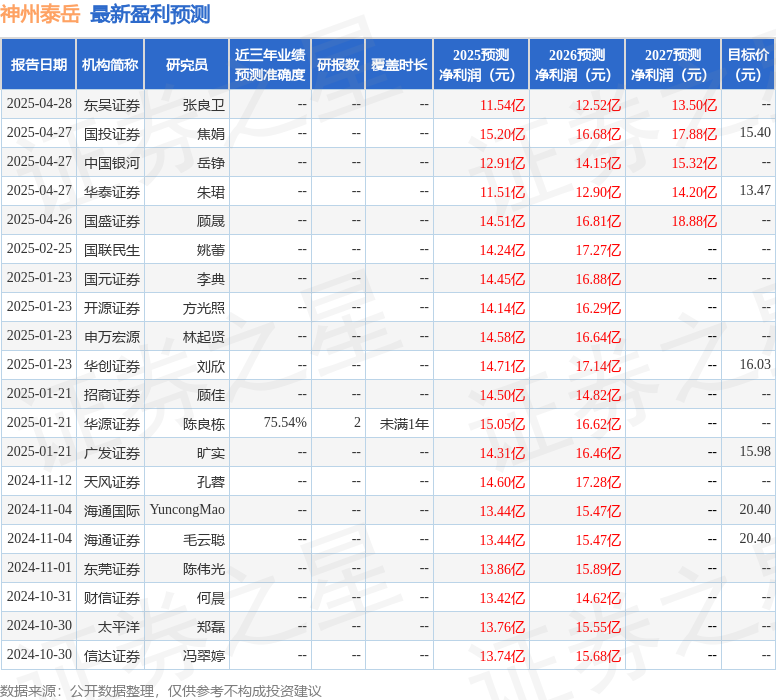Click 东吴证券 institution cell
Screen dimensions: 776x700
pyautogui.click(x=112, y=105)
